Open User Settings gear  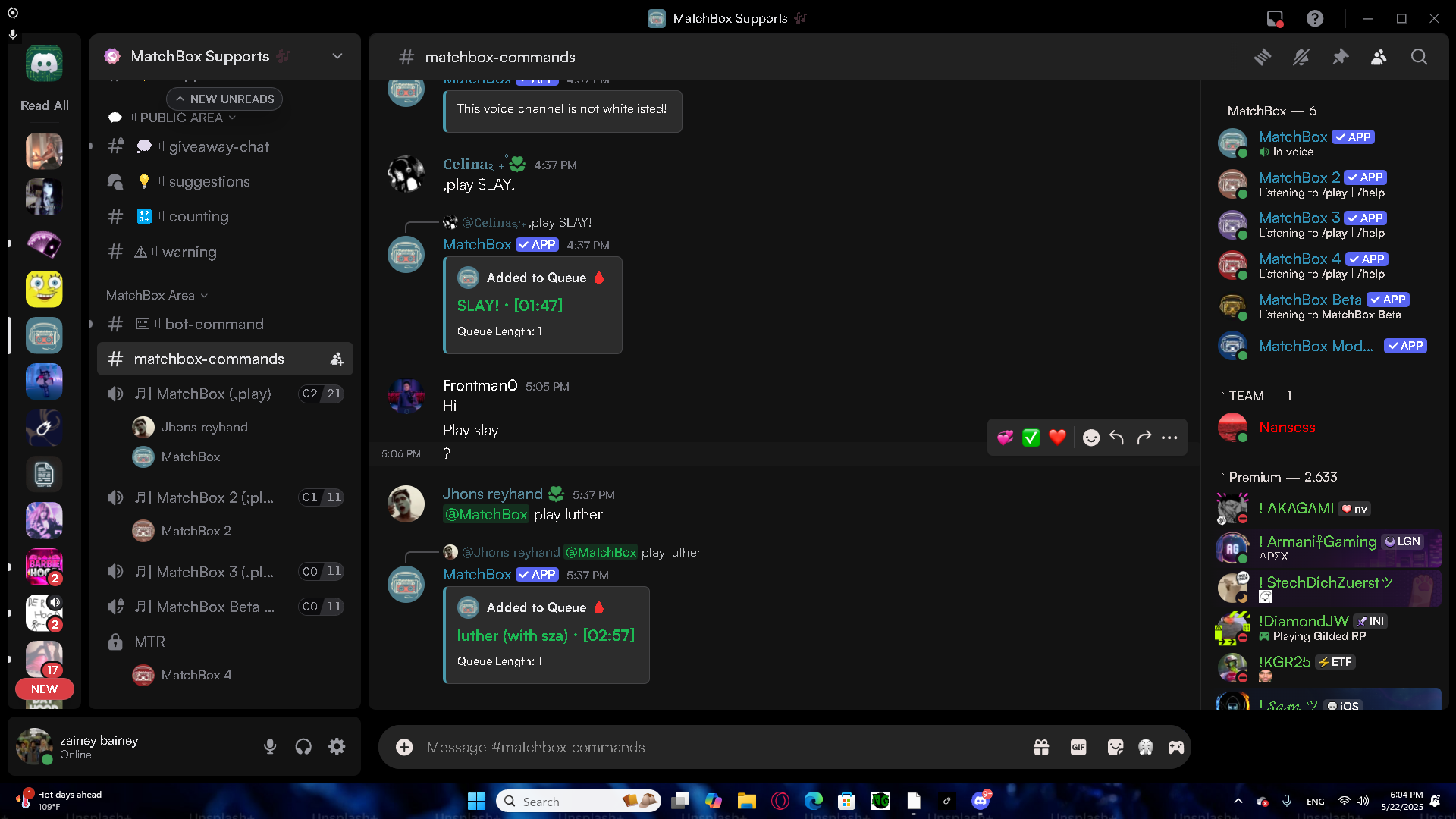click(337, 747)
